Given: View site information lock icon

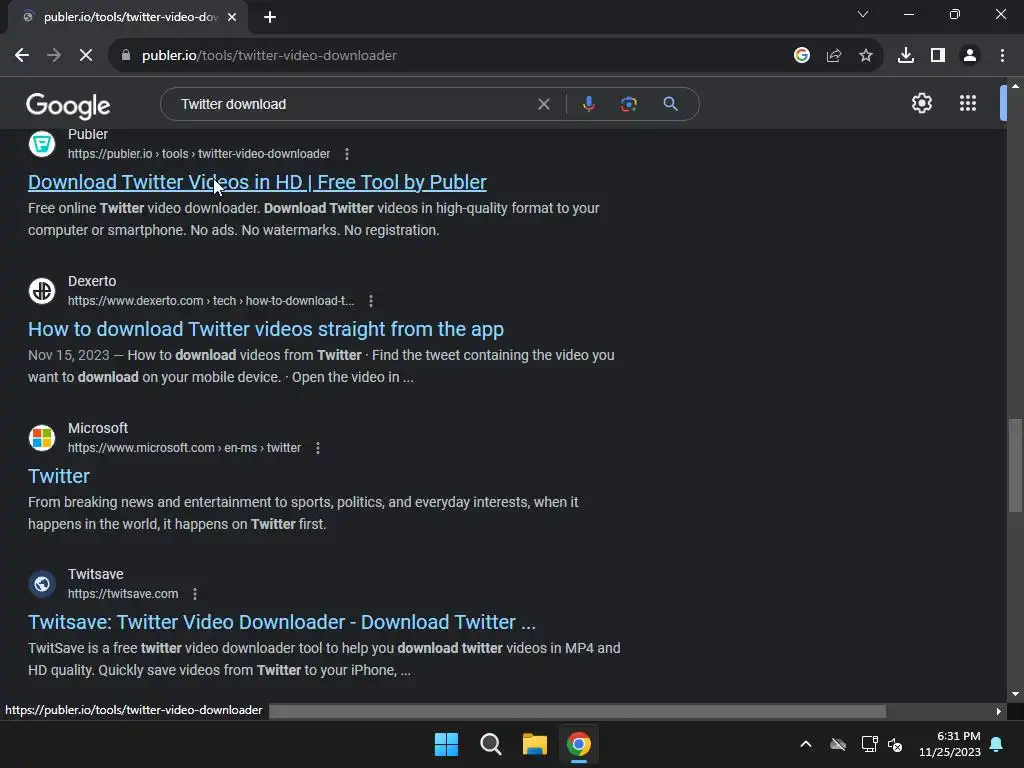Looking at the screenshot, I should pyautogui.click(x=126, y=56).
